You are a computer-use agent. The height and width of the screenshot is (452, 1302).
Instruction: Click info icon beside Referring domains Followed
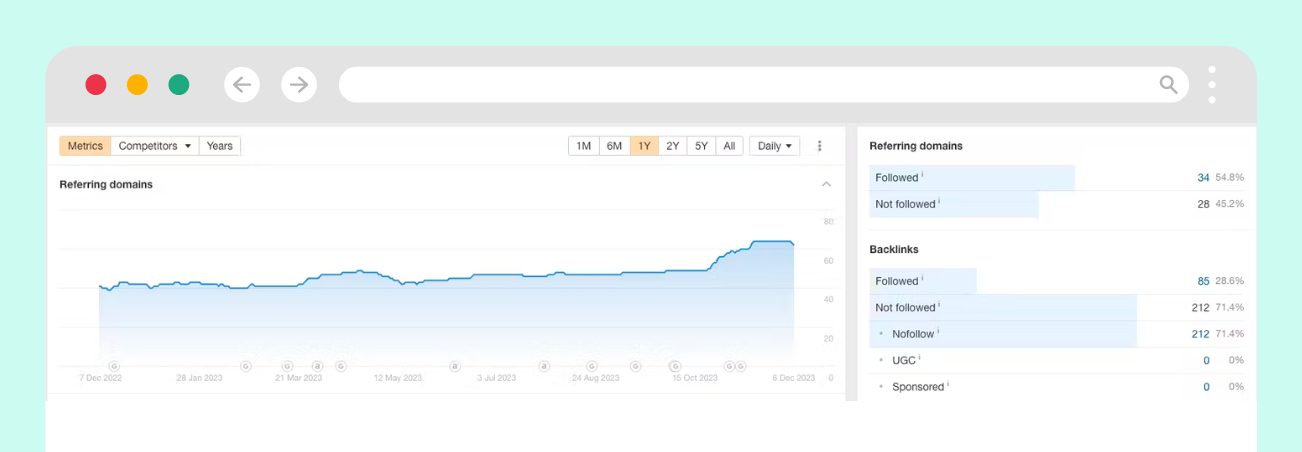(x=922, y=175)
